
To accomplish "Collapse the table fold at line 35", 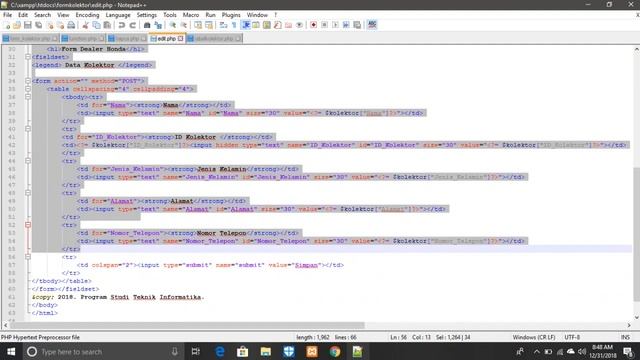I will [x=28, y=89].
